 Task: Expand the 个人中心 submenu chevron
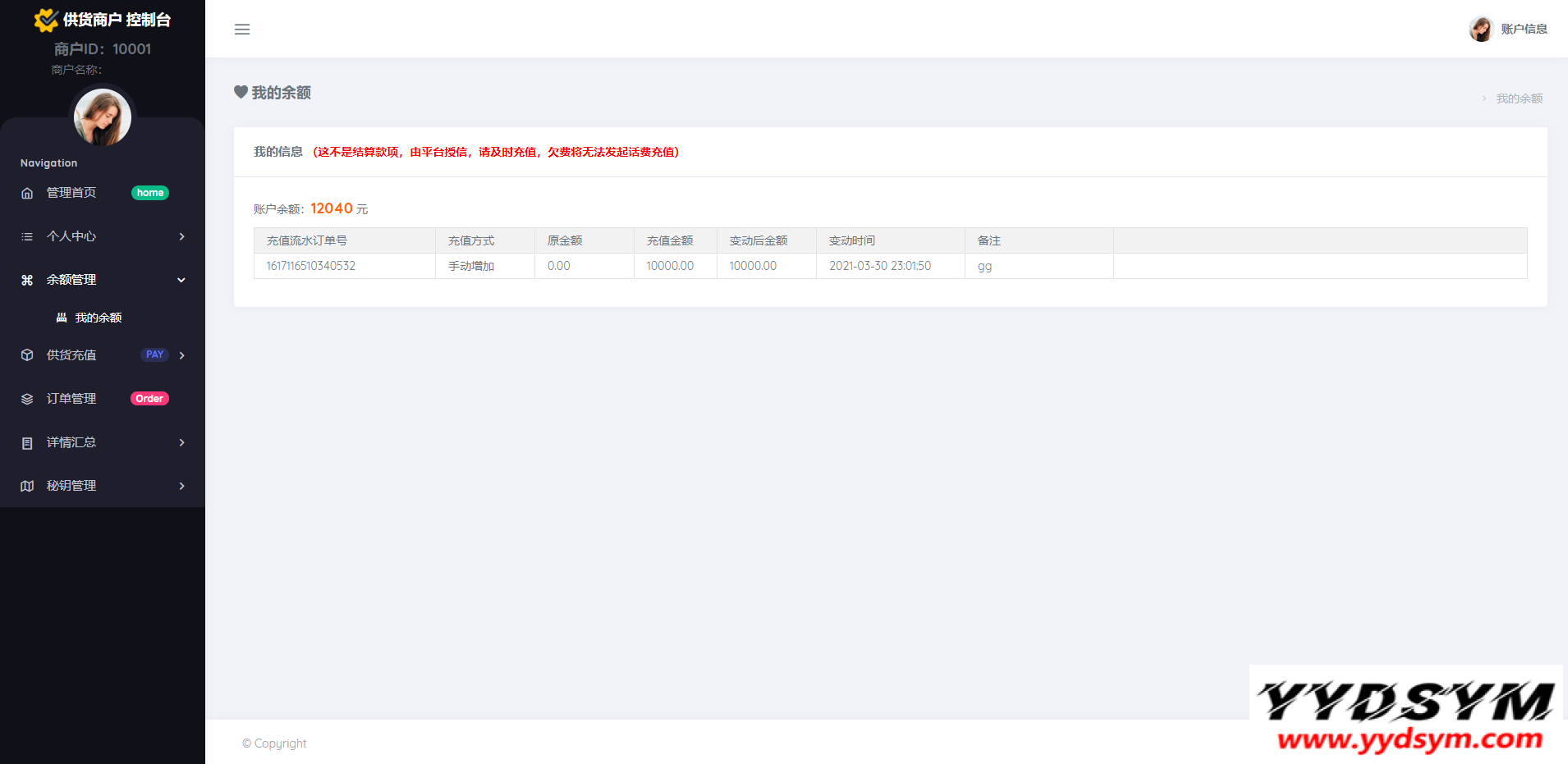coord(181,236)
